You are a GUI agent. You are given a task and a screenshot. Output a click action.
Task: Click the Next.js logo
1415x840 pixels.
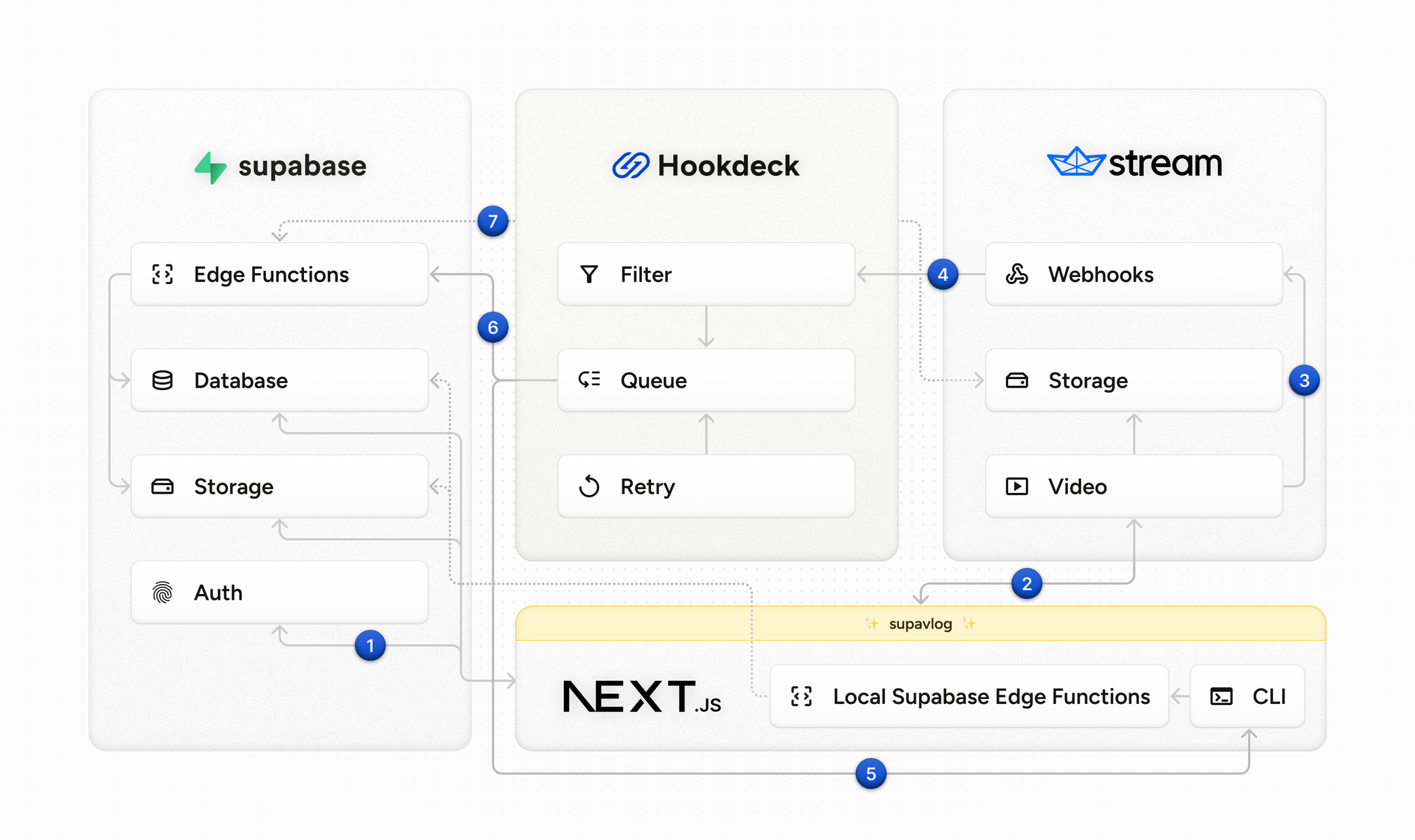(x=641, y=697)
